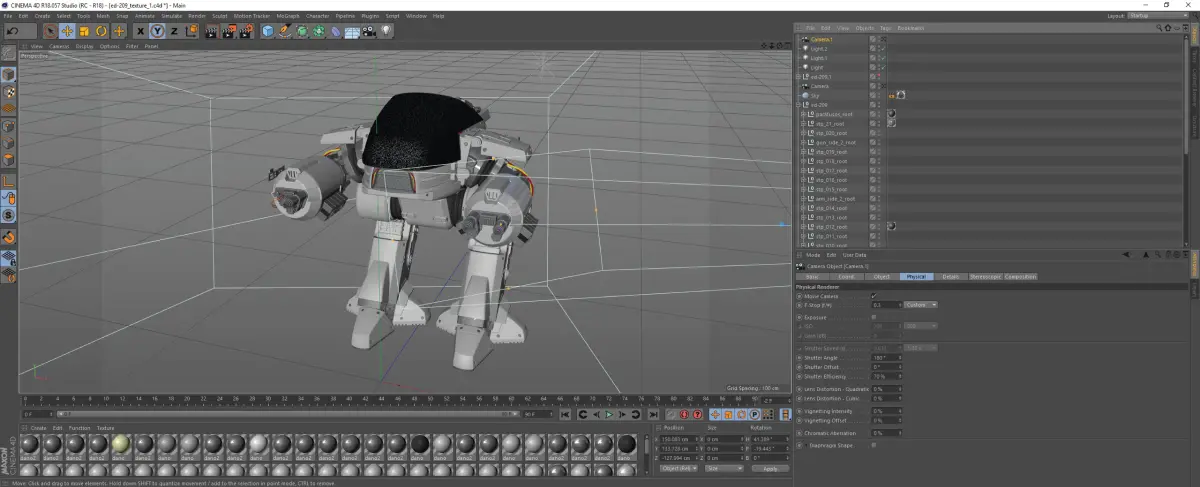The height and width of the screenshot is (487, 1200).
Task: Toggle visibility dots for Sky object
Action: (x=879, y=95)
